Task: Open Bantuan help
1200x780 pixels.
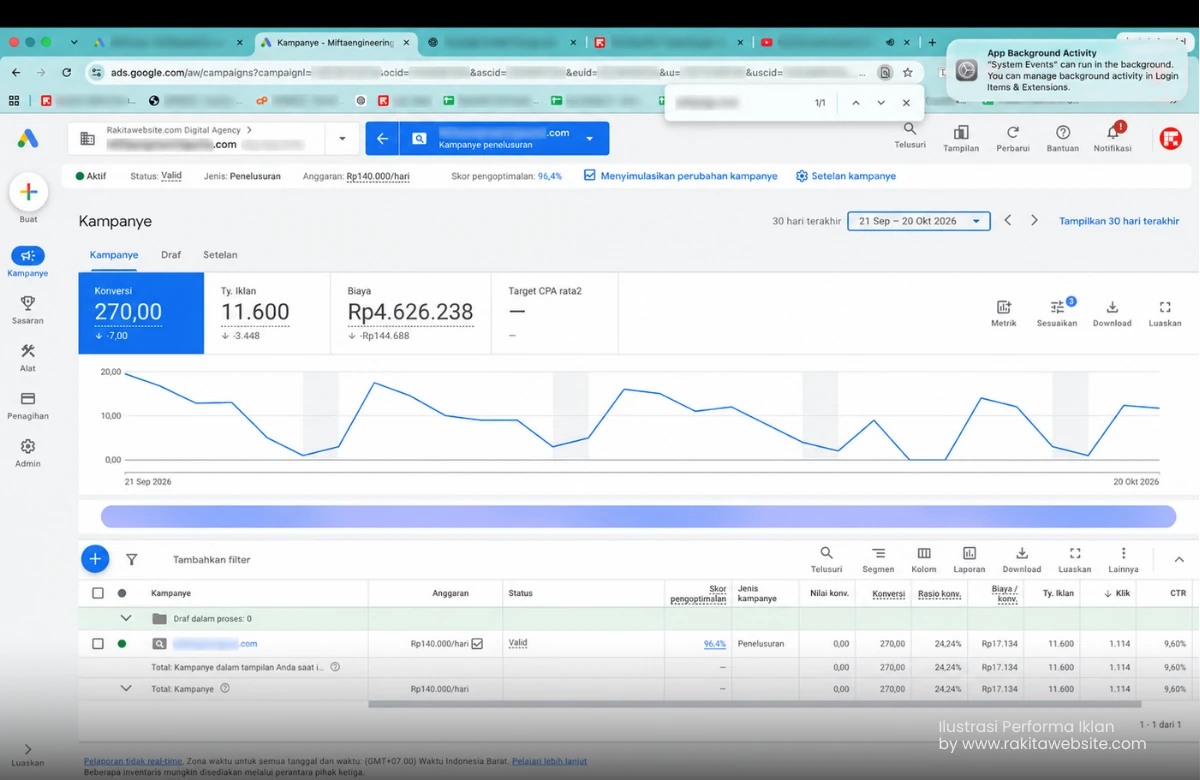Action: tap(1063, 138)
